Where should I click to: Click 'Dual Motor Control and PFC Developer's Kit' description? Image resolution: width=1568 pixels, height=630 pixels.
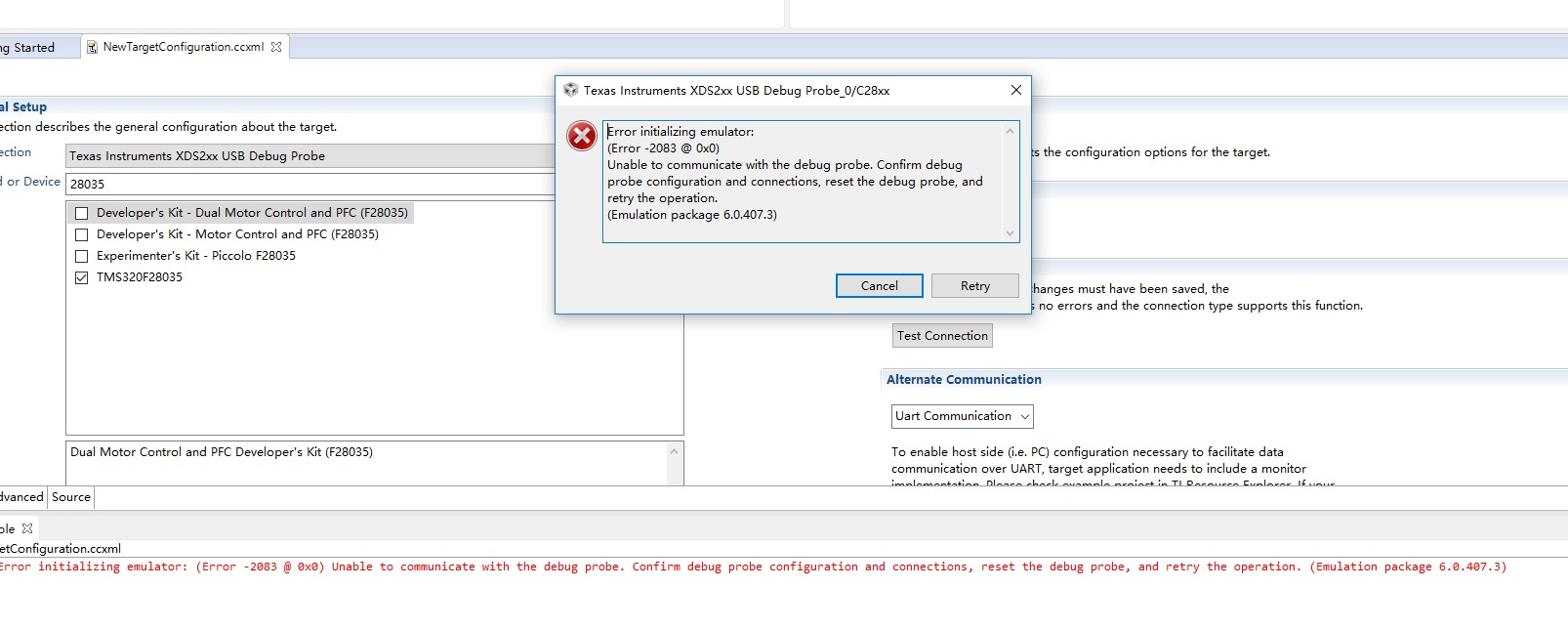click(222, 452)
